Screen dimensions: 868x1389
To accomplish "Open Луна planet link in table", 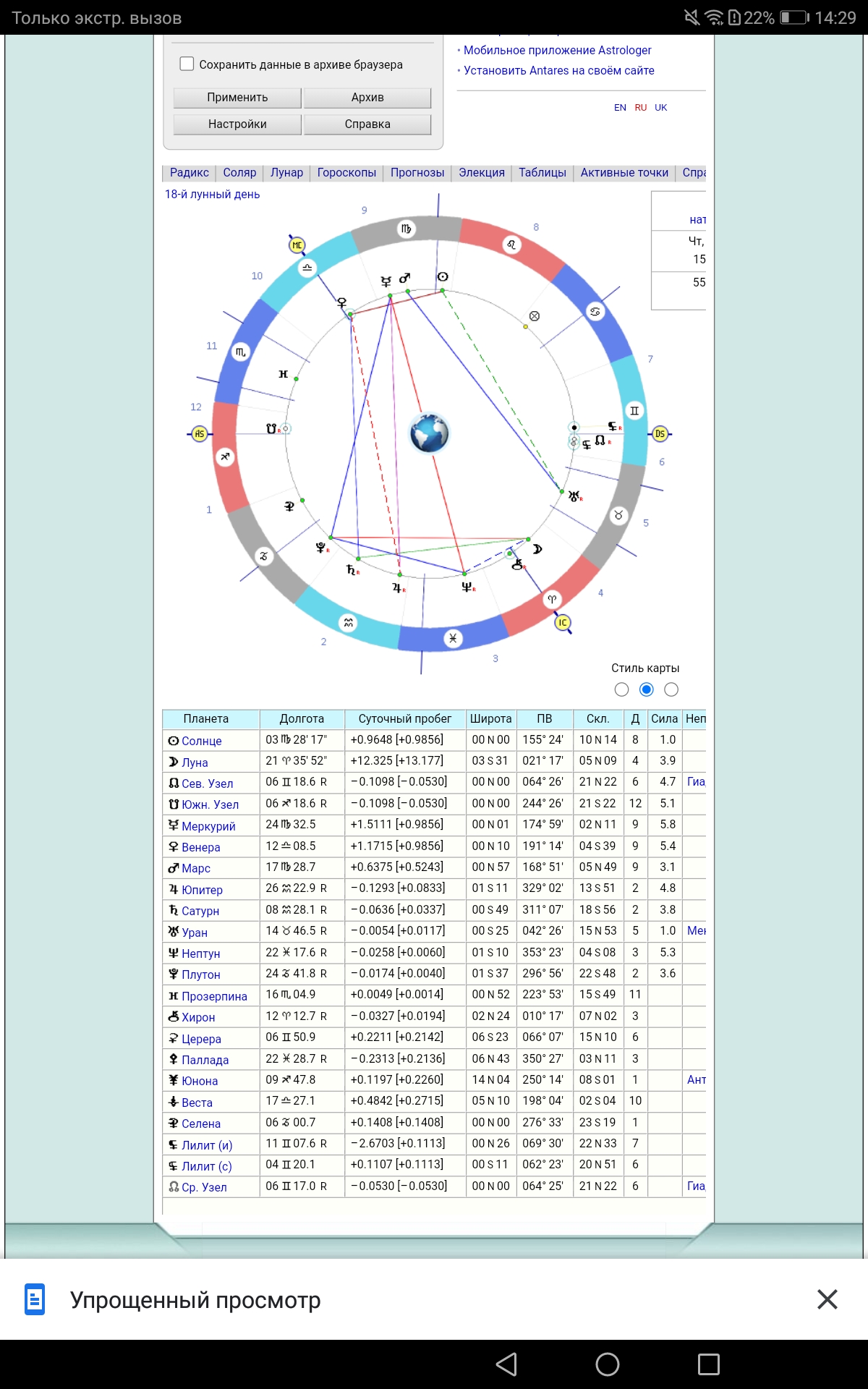I will [x=195, y=763].
